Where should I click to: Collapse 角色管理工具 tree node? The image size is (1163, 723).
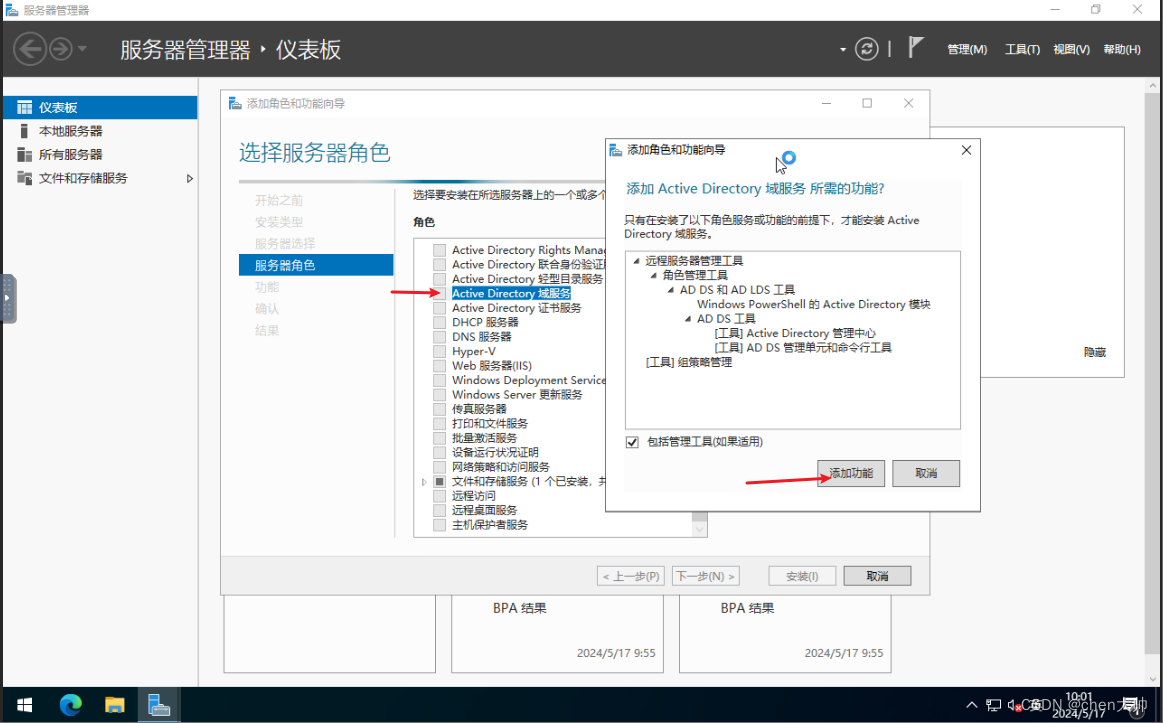[653, 275]
